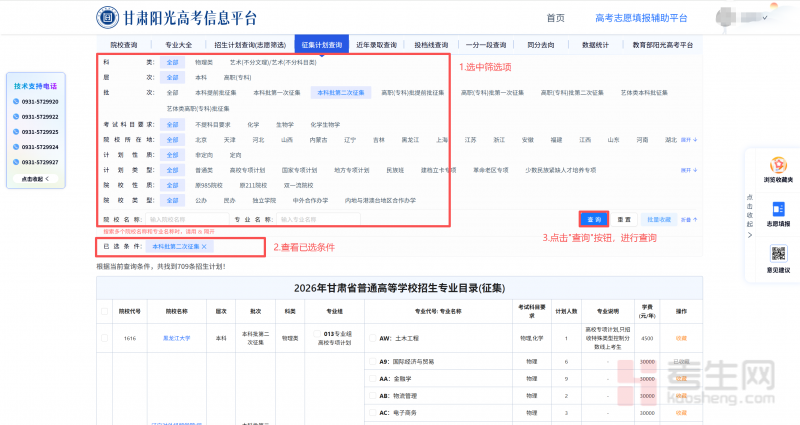This screenshot has width=800, height=425.
Task: Open the 招生计划查询(志愿筛选) tab
Action: [x=250, y=45]
